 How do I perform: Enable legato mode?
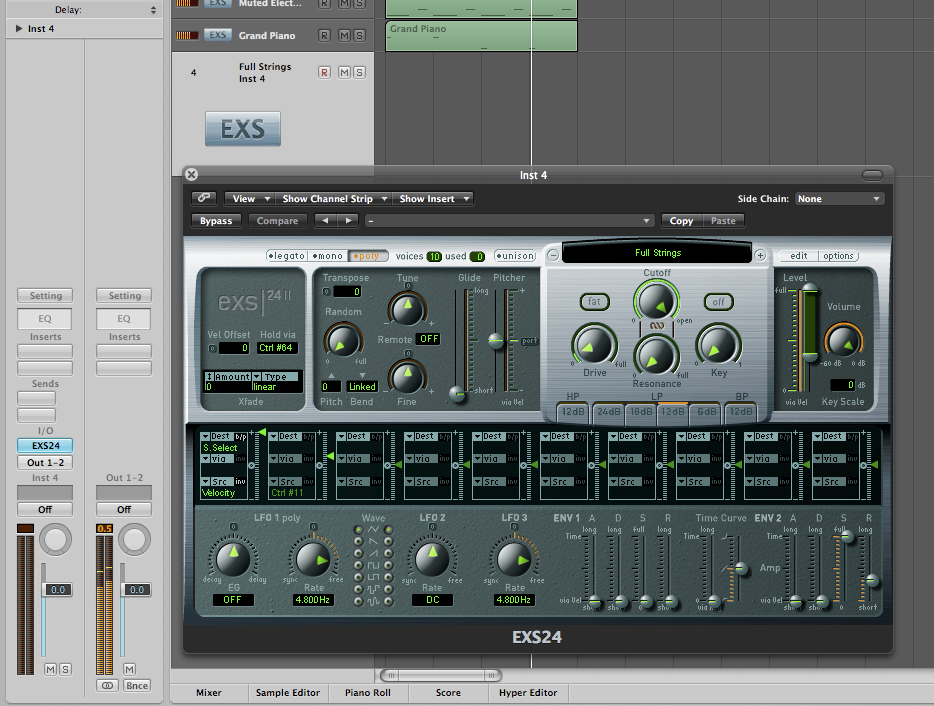pos(287,256)
